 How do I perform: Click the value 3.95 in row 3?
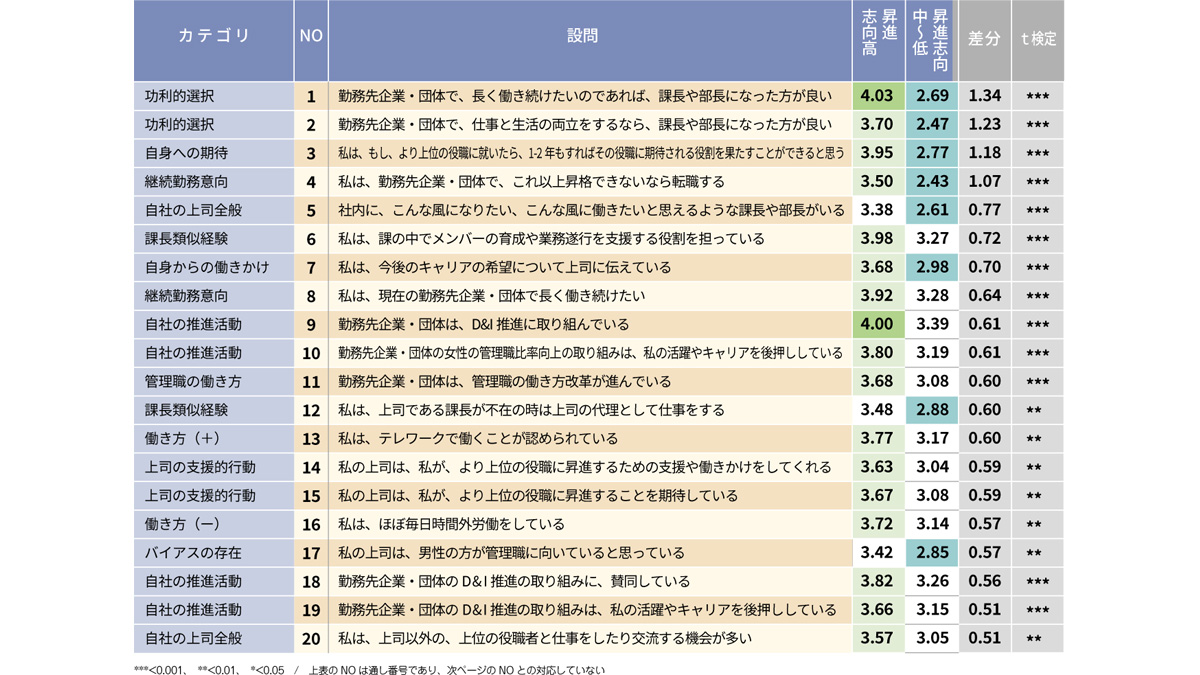(x=879, y=153)
